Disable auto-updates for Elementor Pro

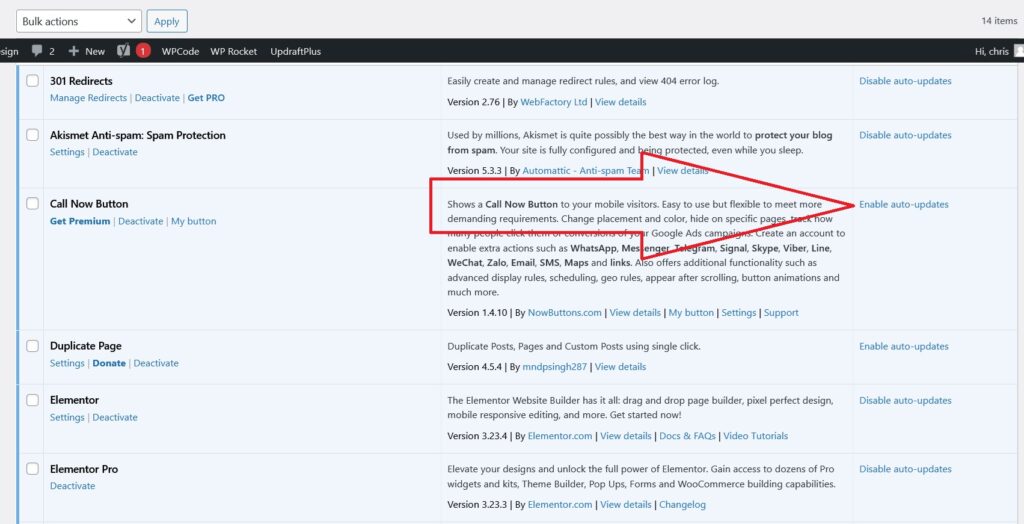click(905, 469)
